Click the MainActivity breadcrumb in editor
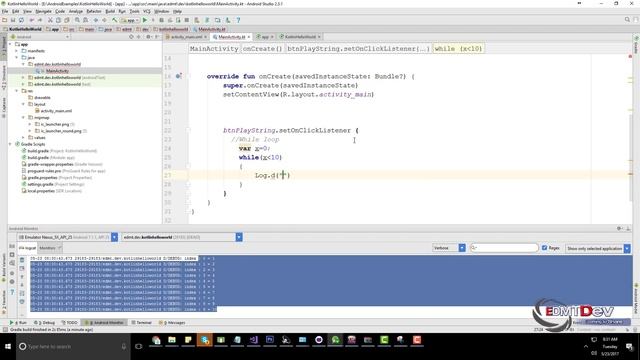 (x=214, y=49)
